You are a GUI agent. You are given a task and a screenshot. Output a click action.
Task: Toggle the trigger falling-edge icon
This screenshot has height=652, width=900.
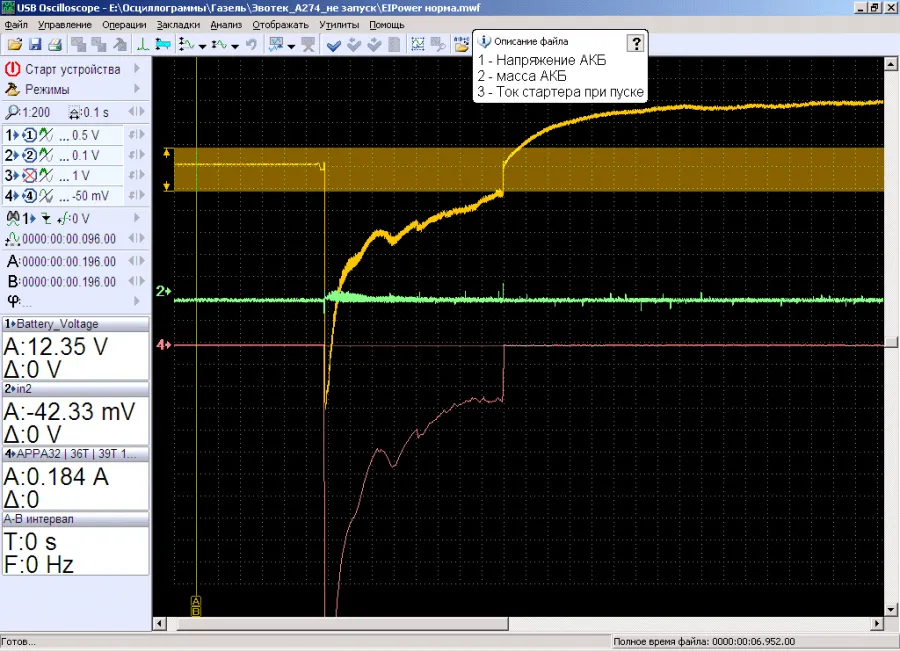[46, 219]
